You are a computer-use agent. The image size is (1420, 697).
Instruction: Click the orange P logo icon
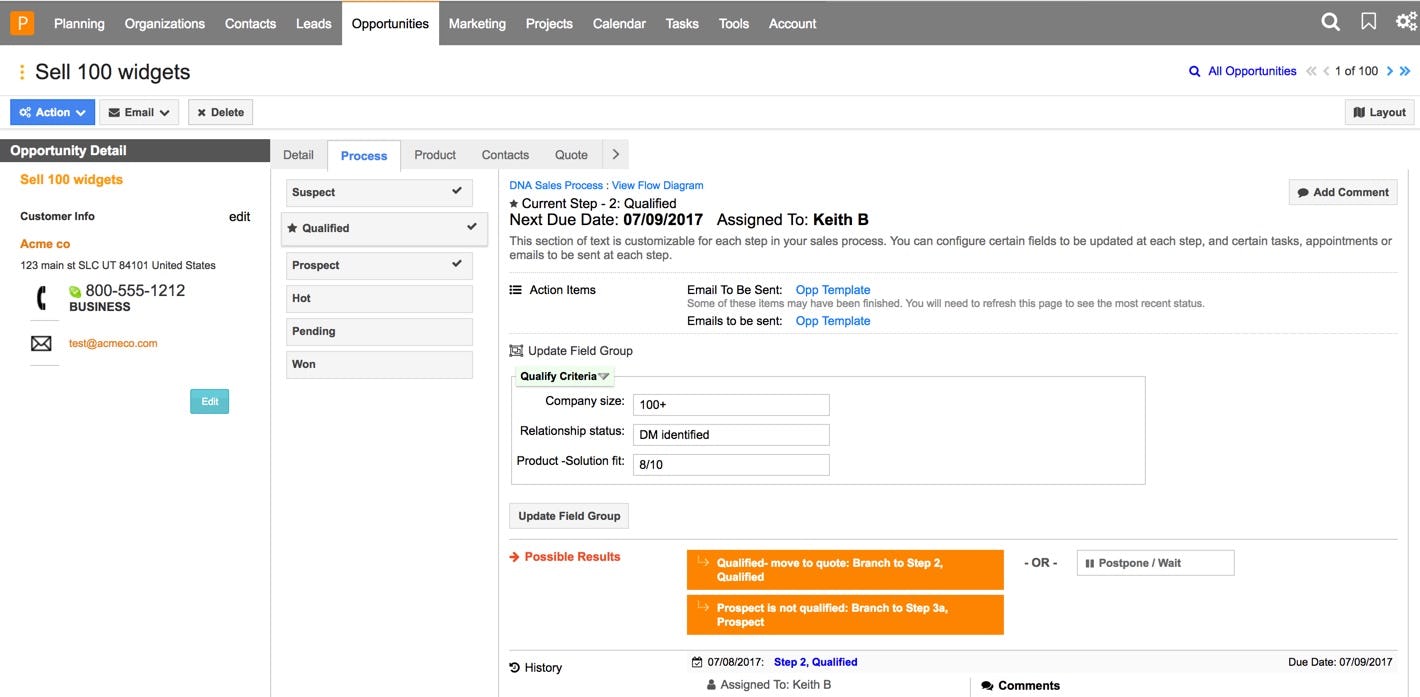tap(22, 23)
